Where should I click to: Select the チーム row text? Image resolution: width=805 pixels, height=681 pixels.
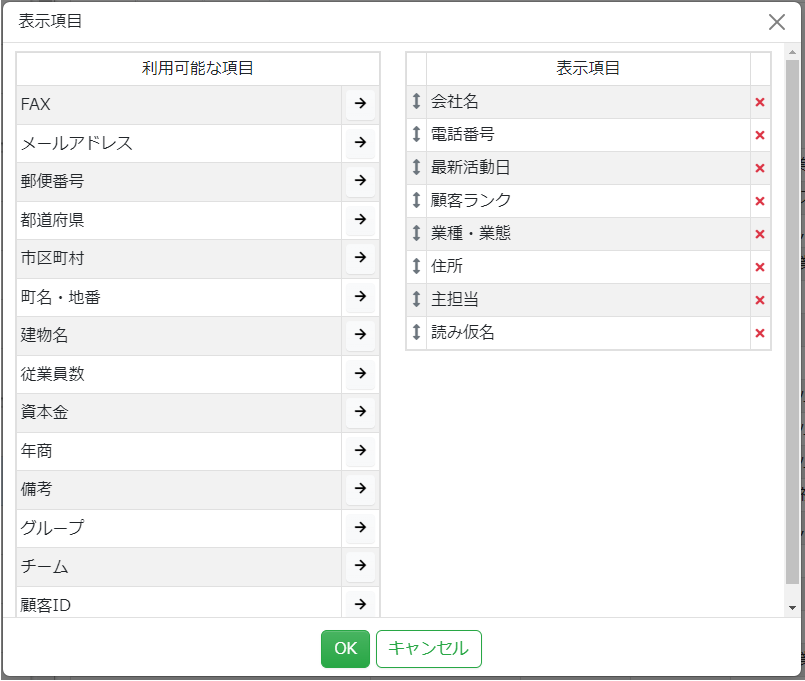point(44,566)
